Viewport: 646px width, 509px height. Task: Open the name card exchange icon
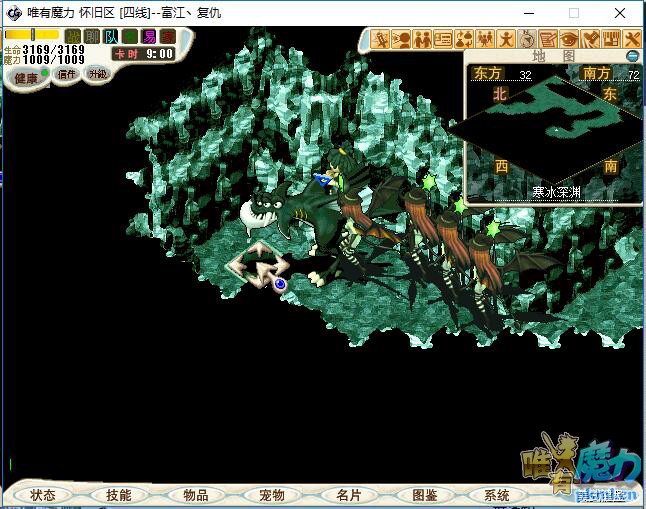coord(444,39)
